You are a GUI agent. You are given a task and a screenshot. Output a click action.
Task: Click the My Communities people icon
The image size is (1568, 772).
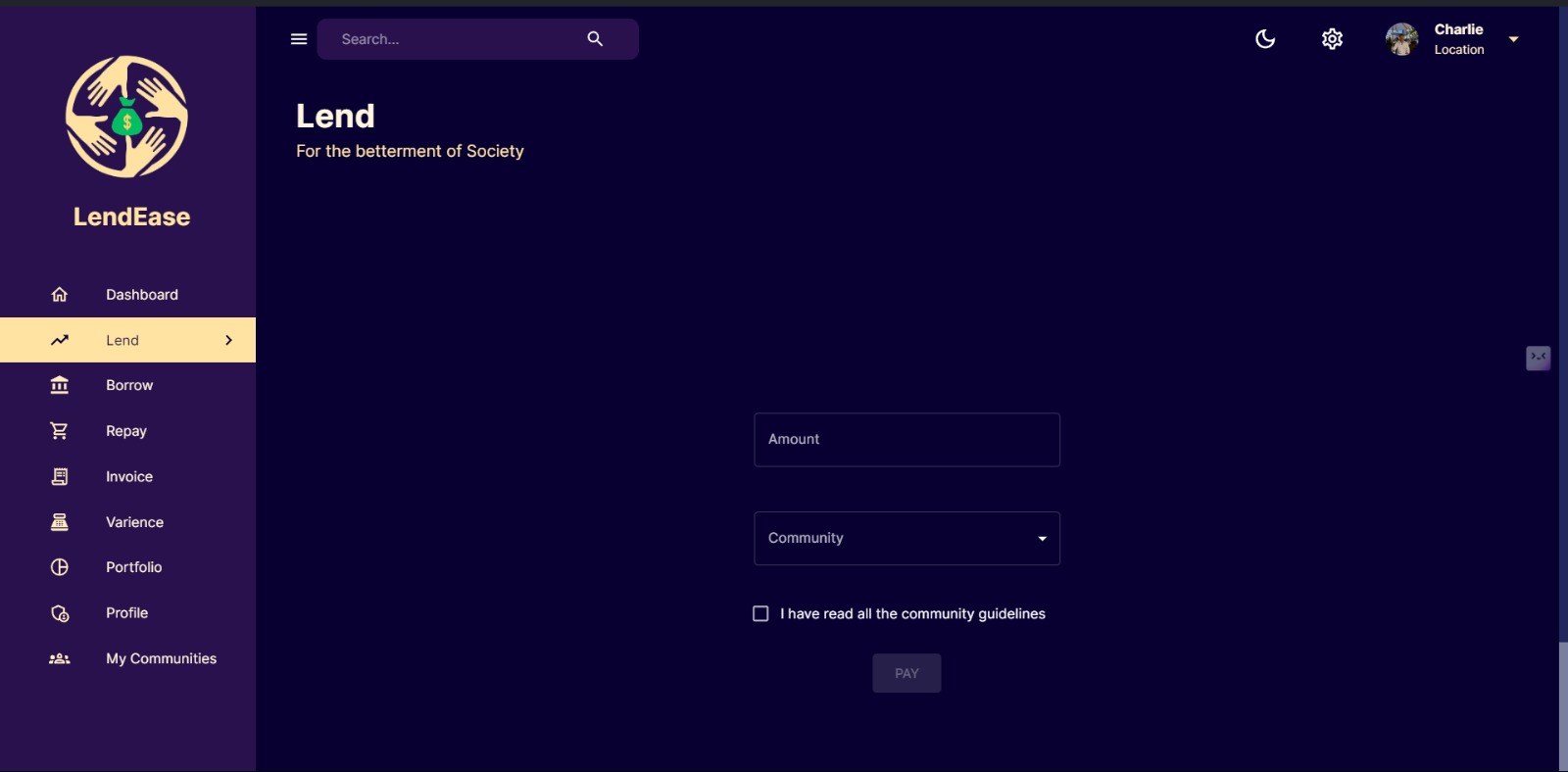60,658
